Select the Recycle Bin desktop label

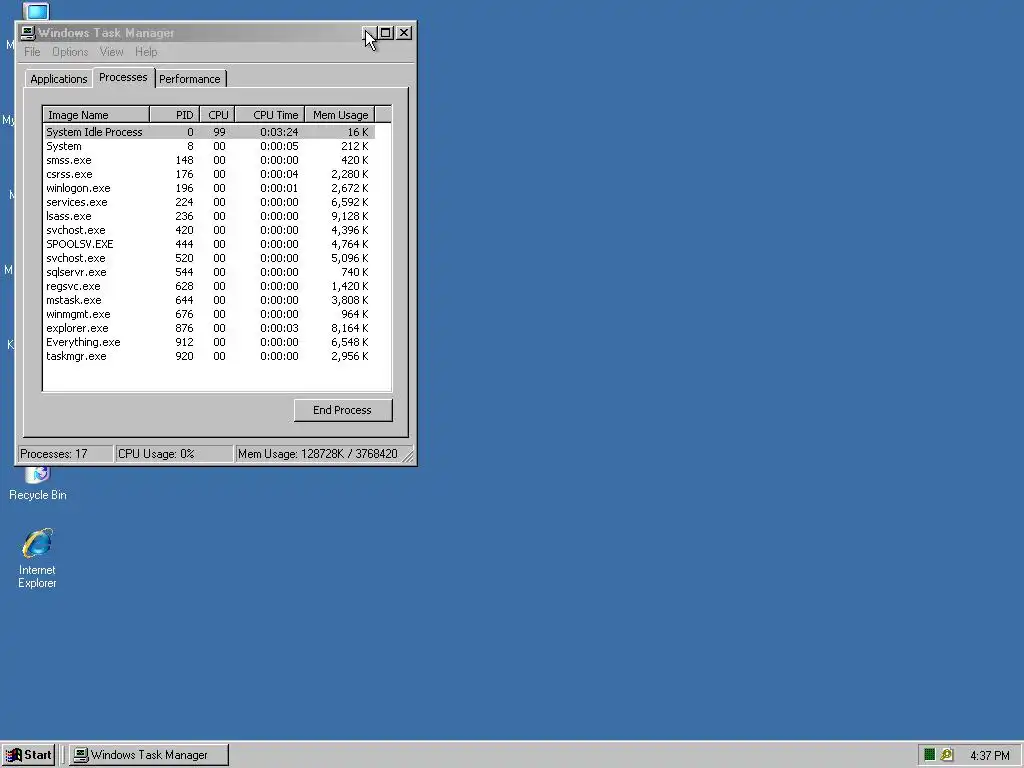[x=38, y=495]
